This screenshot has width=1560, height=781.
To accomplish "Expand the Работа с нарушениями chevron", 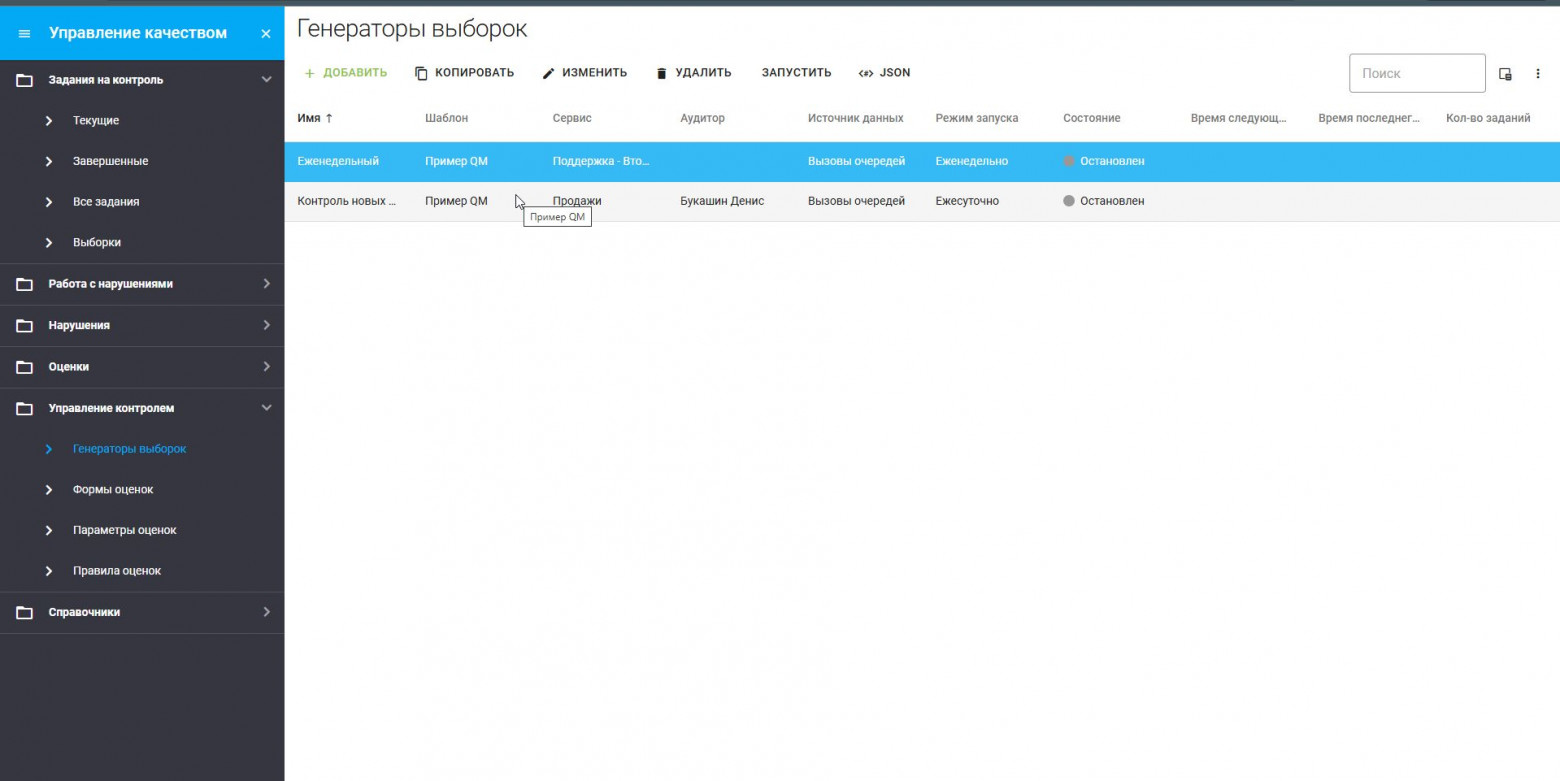I will tap(266, 284).
